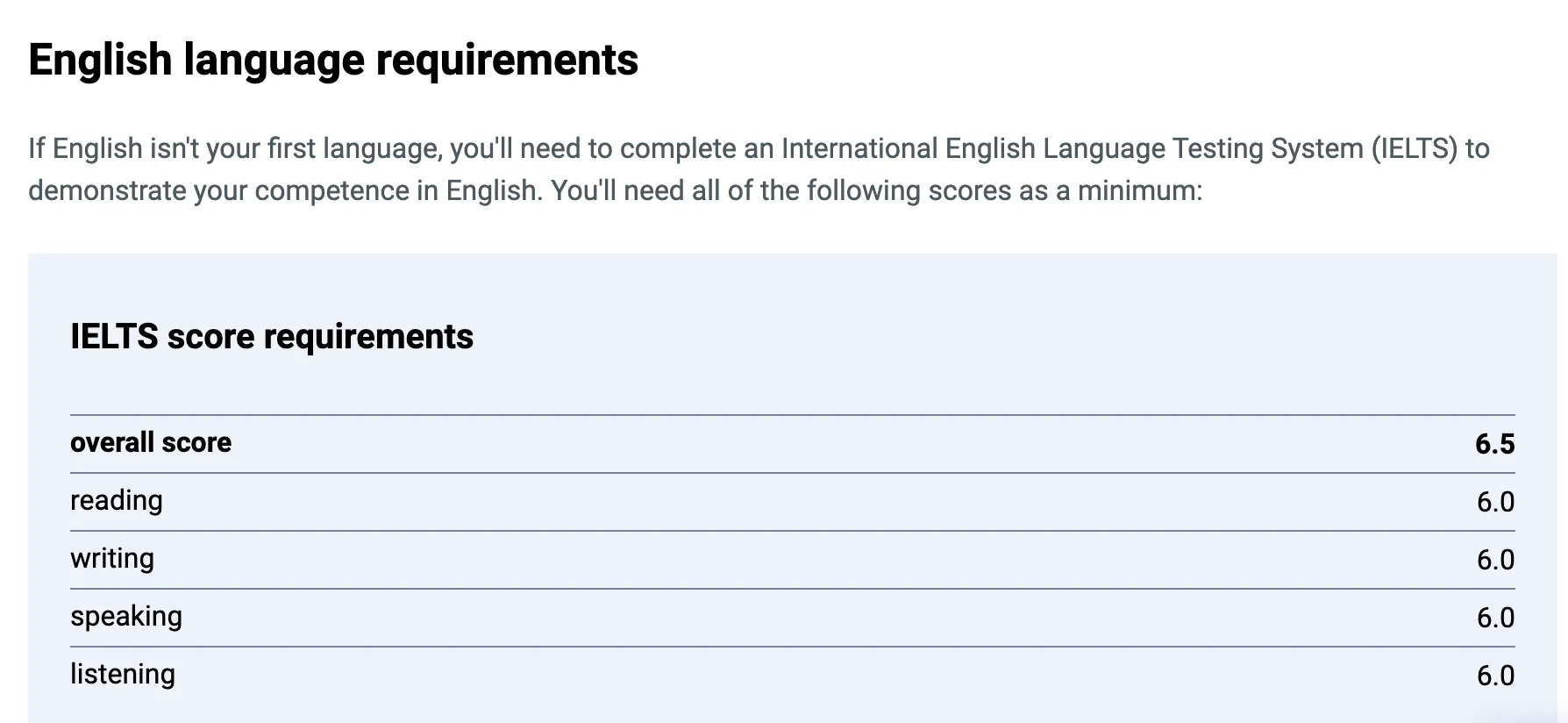Click the "(IELTS)" abbreviation in the paragraph
The width and height of the screenshot is (1568, 723).
click(1414, 149)
